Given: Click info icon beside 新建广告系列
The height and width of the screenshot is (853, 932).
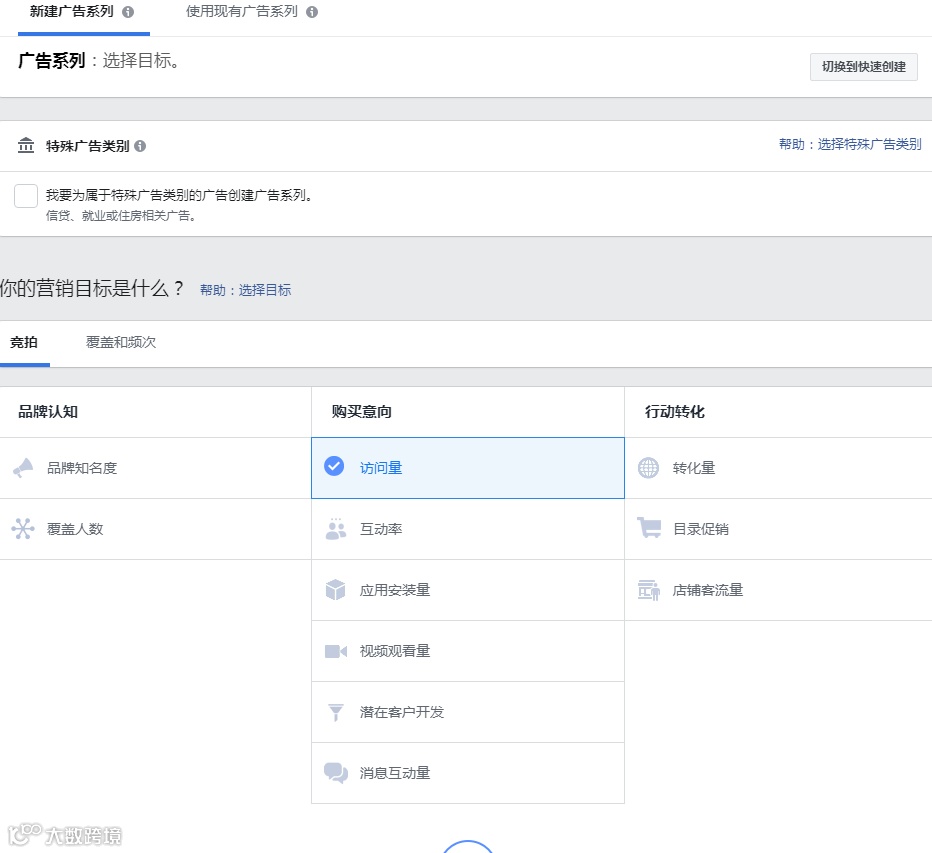Looking at the screenshot, I should coord(128,12).
